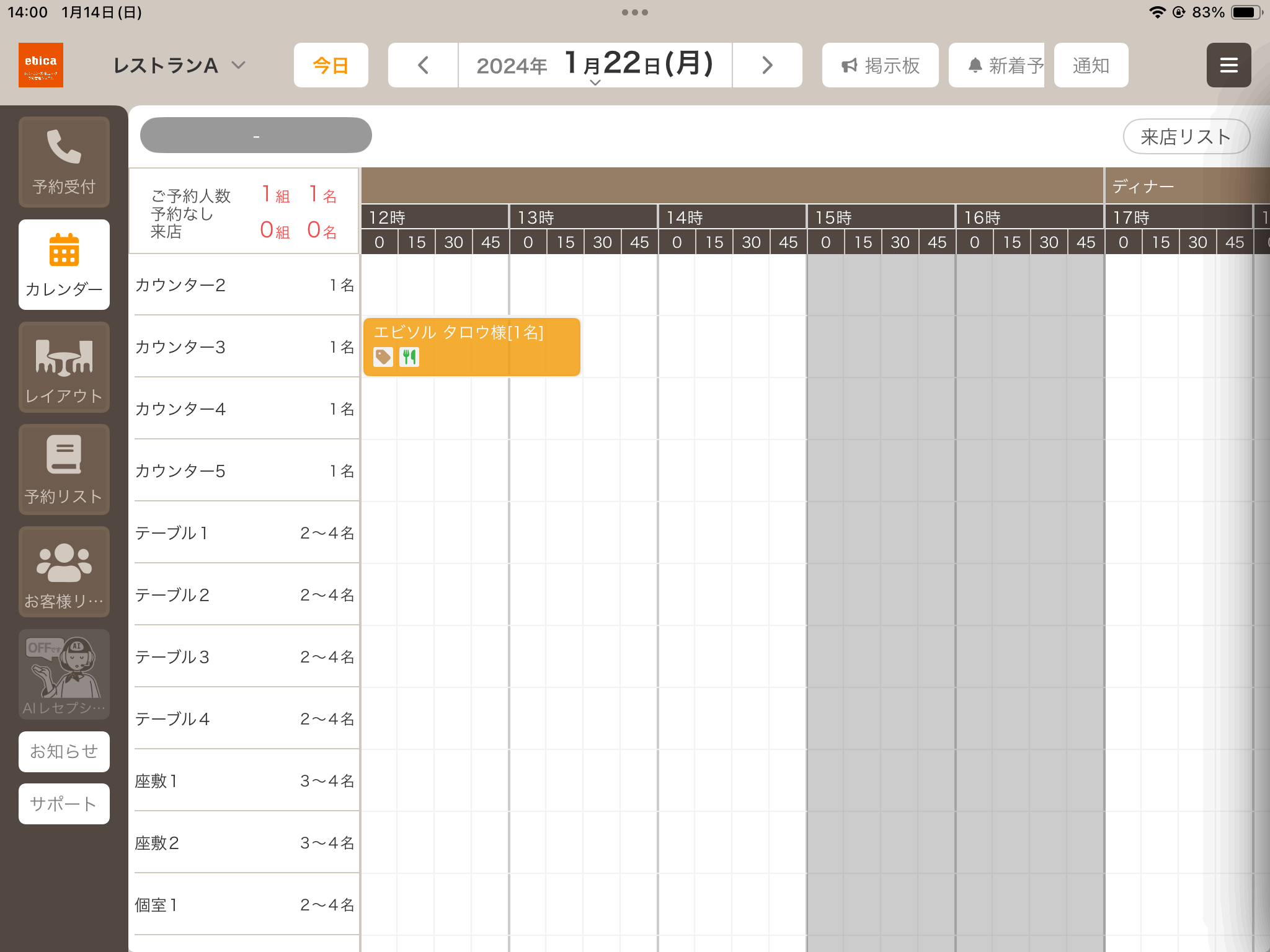The height and width of the screenshot is (952, 1270).
Task: Click the ディナー section header
Action: 1188,186
